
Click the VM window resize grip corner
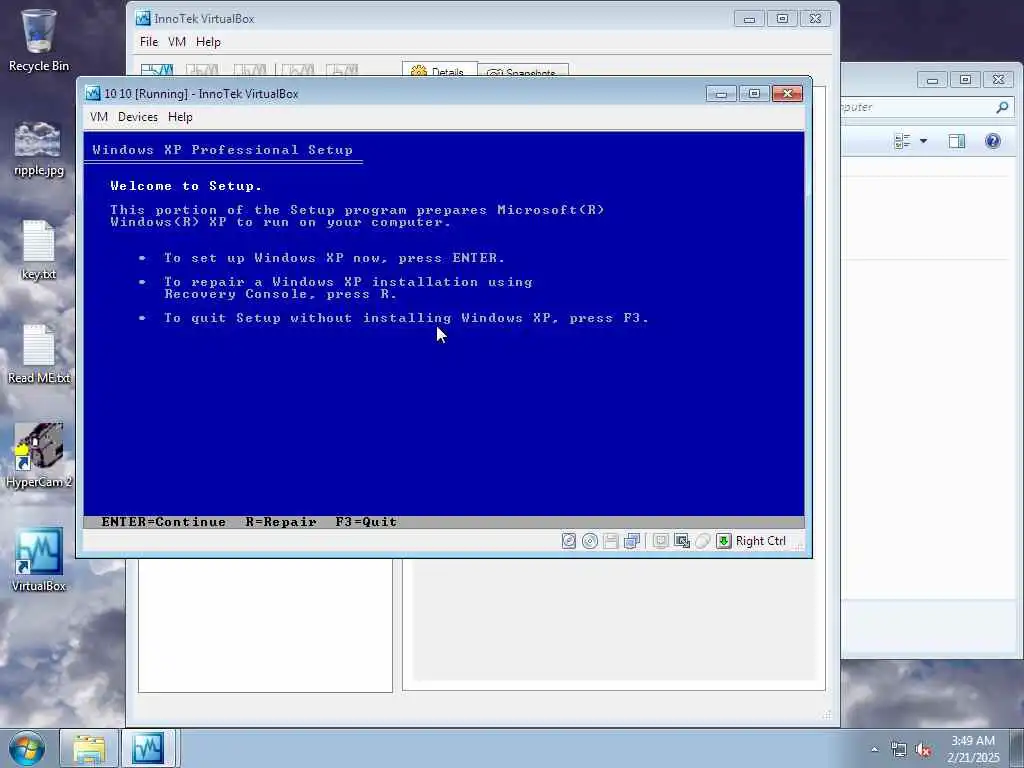(x=799, y=546)
